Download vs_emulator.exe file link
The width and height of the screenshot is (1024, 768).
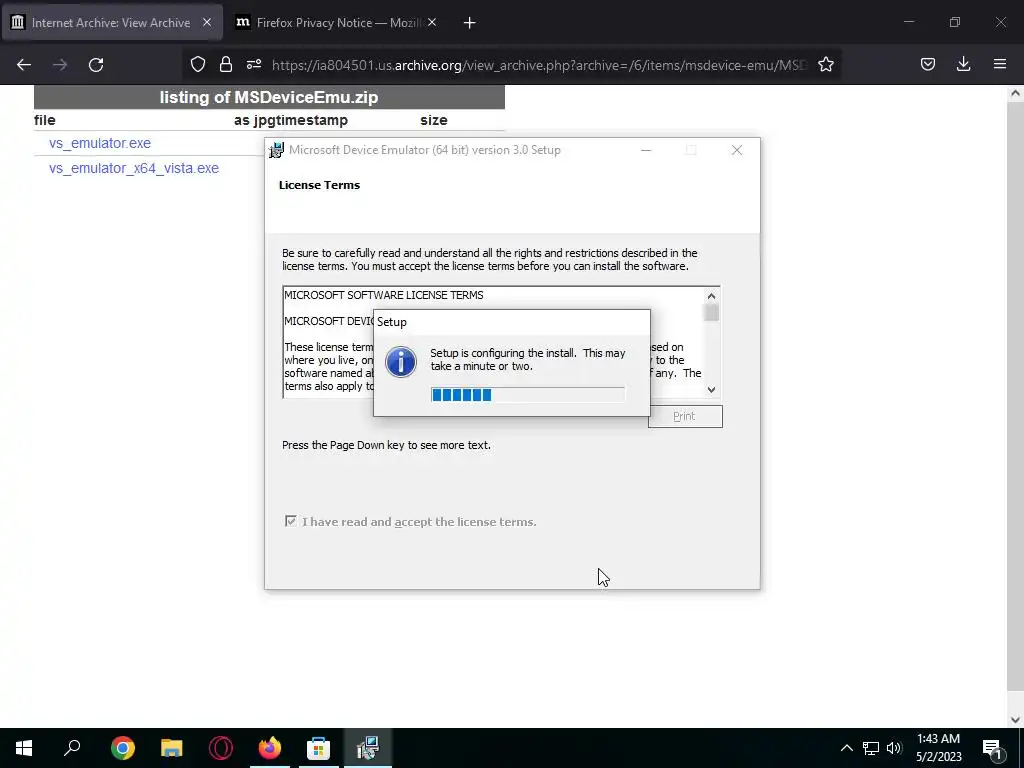[100, 143]
